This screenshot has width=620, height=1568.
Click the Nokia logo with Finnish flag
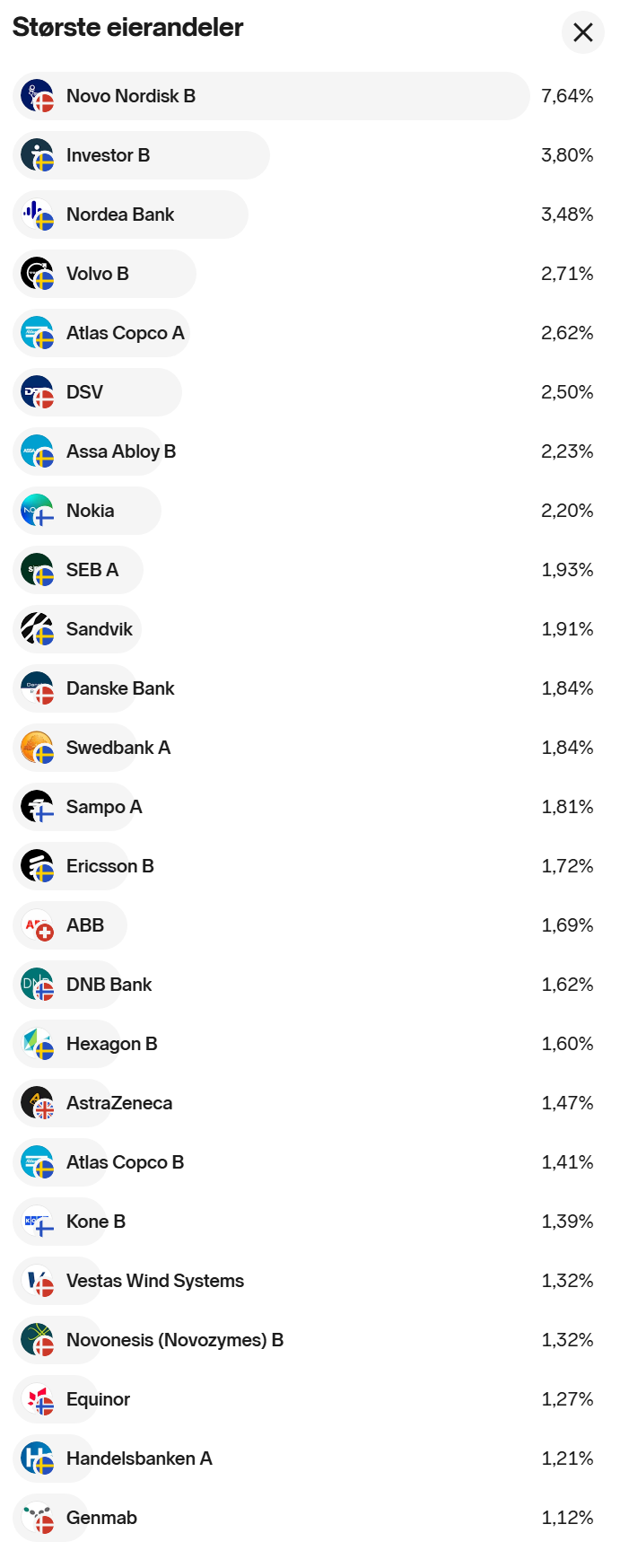37,511
